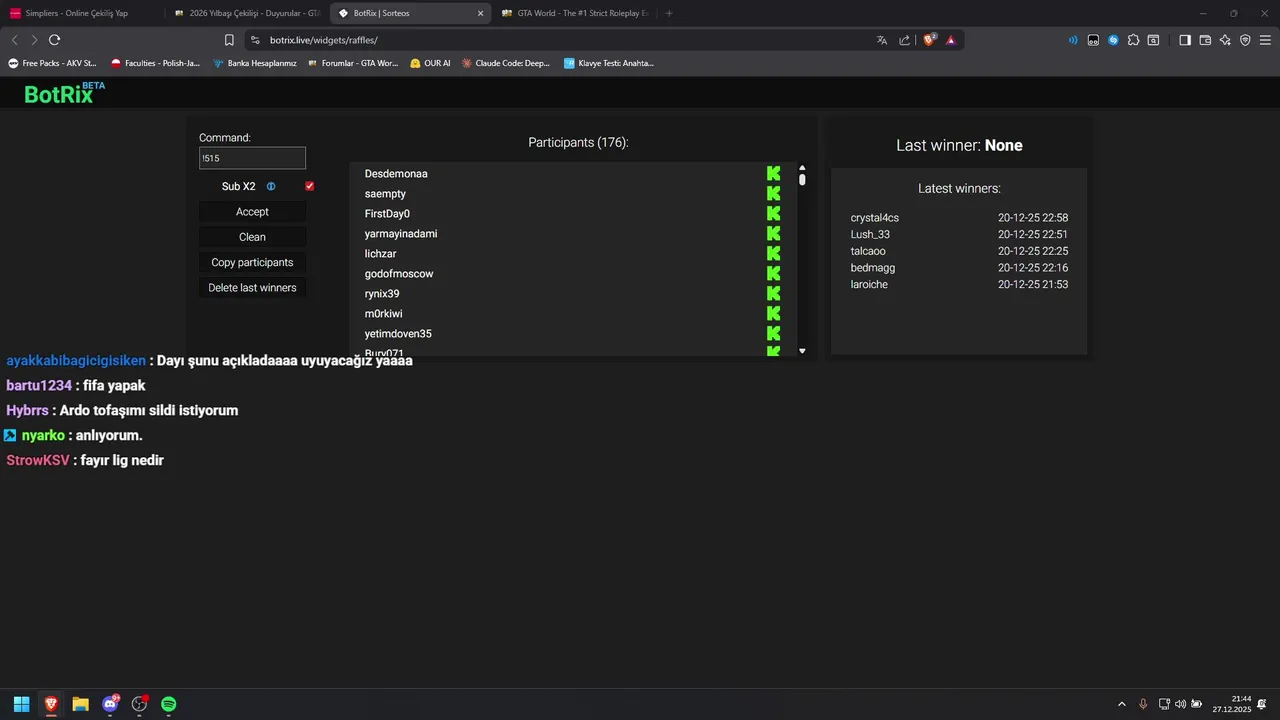Open File Explorer from the taskbar

click(80, 704)
